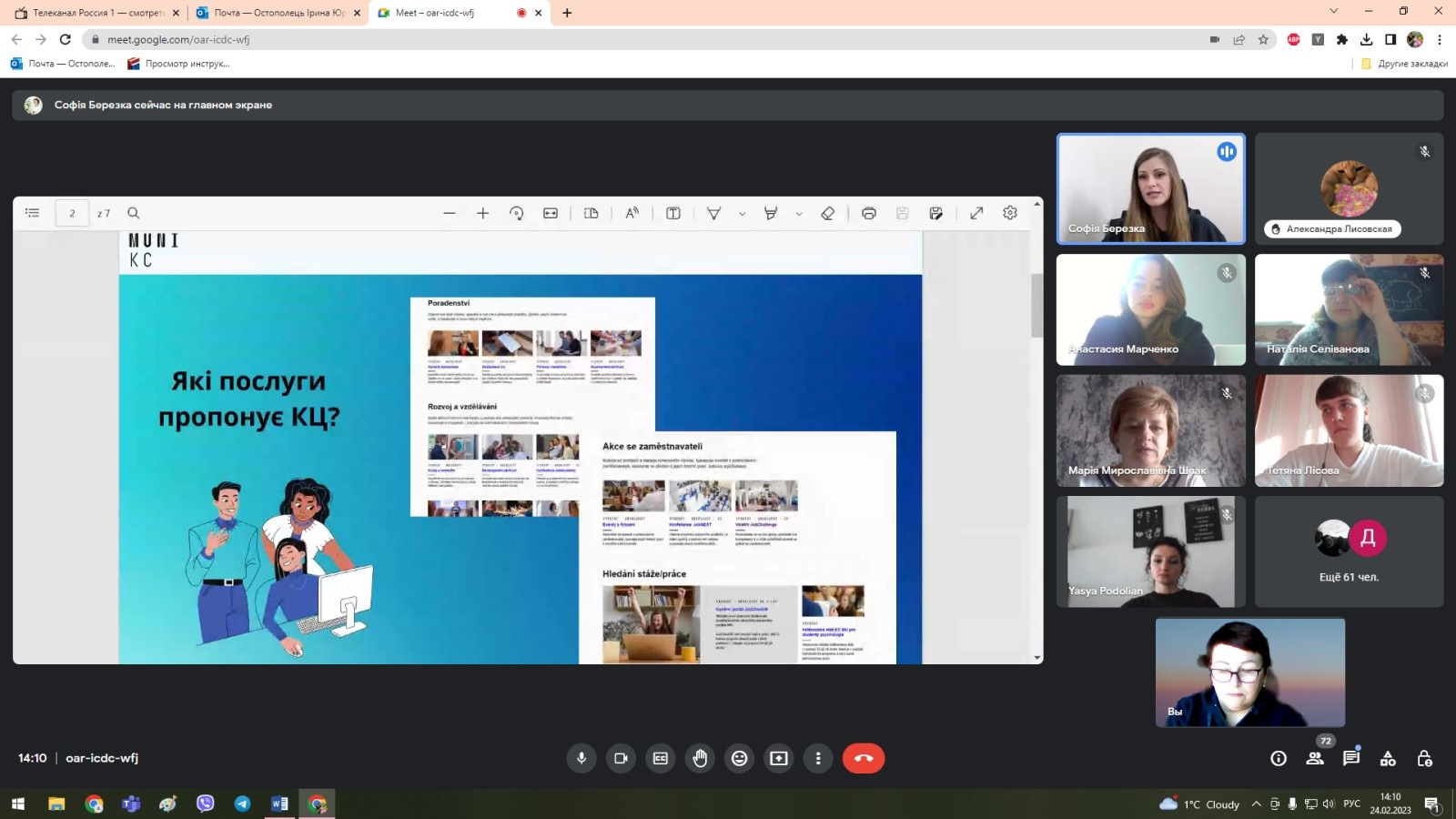Image resolution: width=1456 pixels, height=819 pixels.
Task: Open more options three-dot menu
Action: tap(818, 758)
